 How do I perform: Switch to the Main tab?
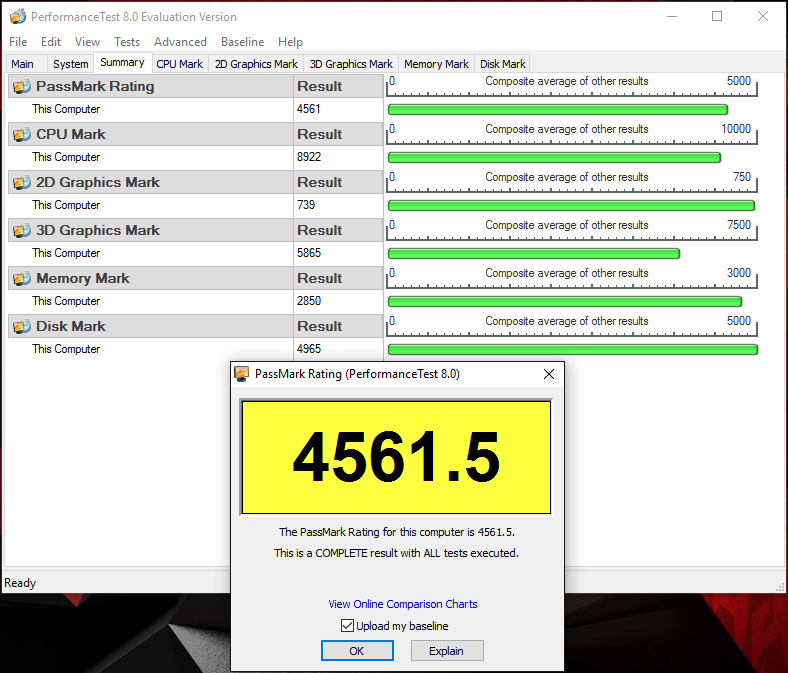pos(26,64)
